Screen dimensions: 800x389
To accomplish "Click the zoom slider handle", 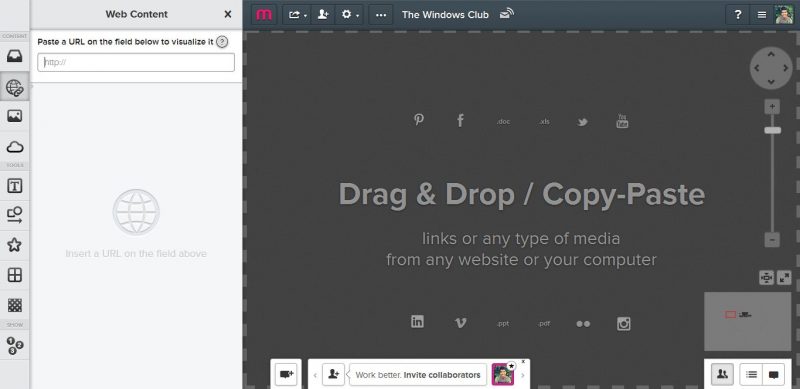I will [772, 130].
